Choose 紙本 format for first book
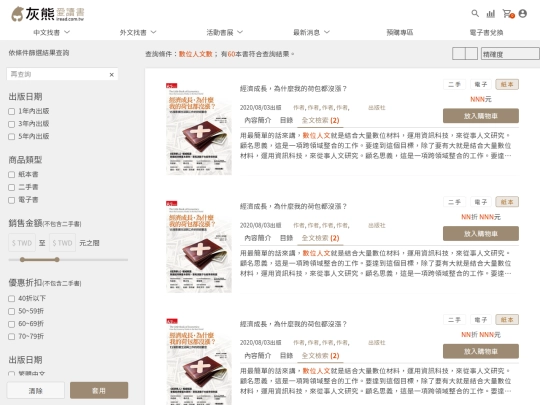 tap(507, 84)
